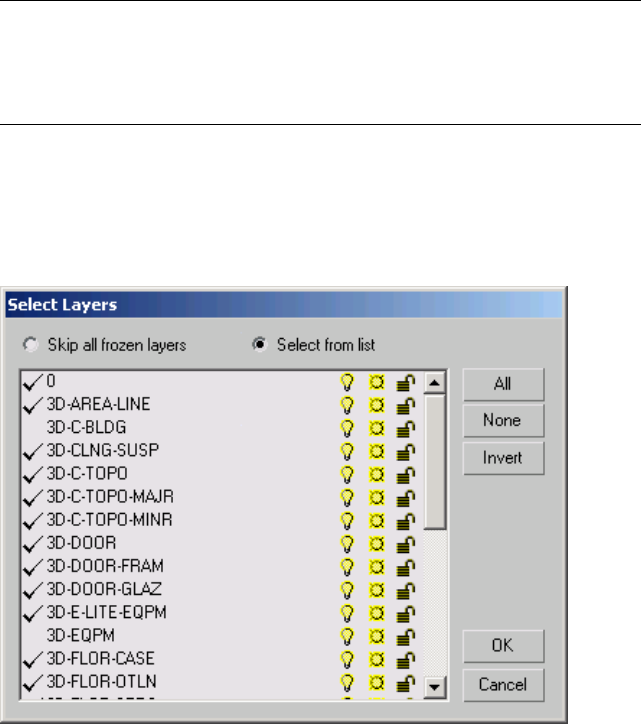Click the layer list scrollbar thumb
Screen dimensions: 641x724
[434, 461]
